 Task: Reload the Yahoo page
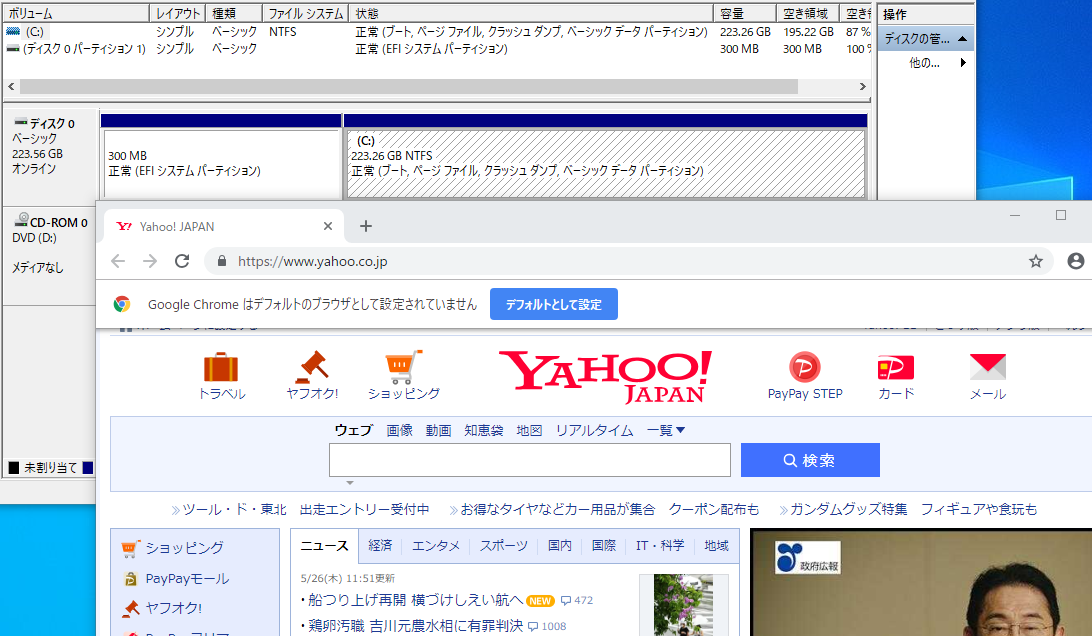point(182,261)
